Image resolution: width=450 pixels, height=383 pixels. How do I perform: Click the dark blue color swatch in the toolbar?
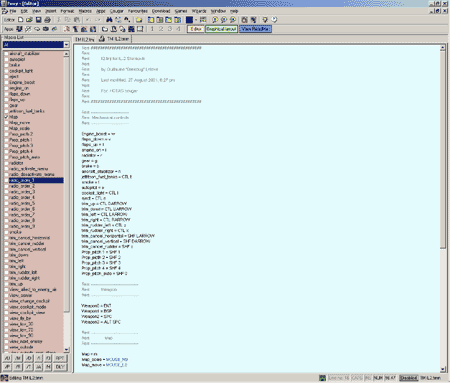[189, 20]
